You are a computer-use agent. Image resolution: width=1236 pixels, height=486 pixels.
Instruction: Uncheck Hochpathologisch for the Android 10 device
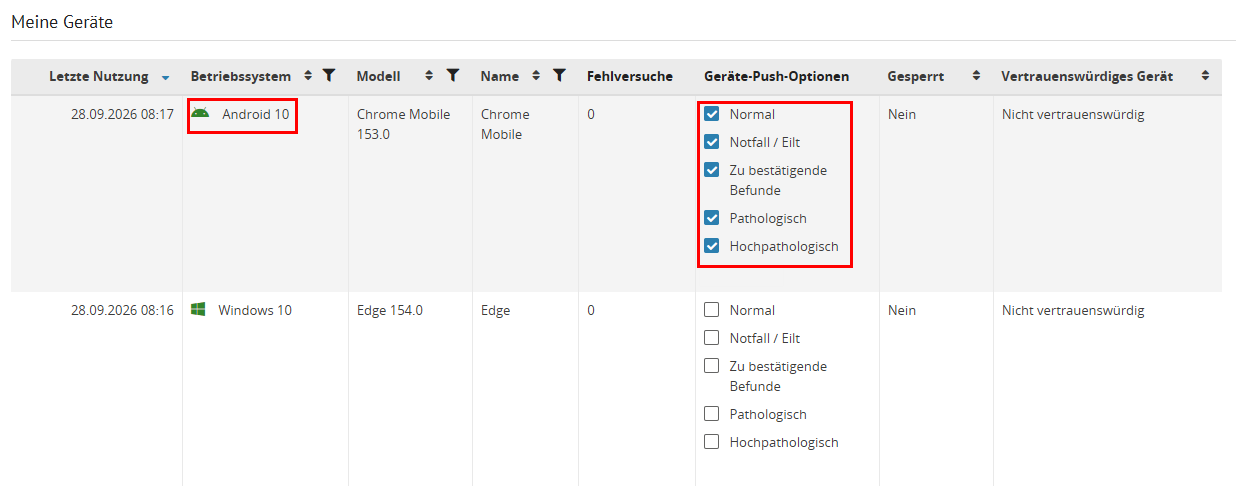point(712,246)
